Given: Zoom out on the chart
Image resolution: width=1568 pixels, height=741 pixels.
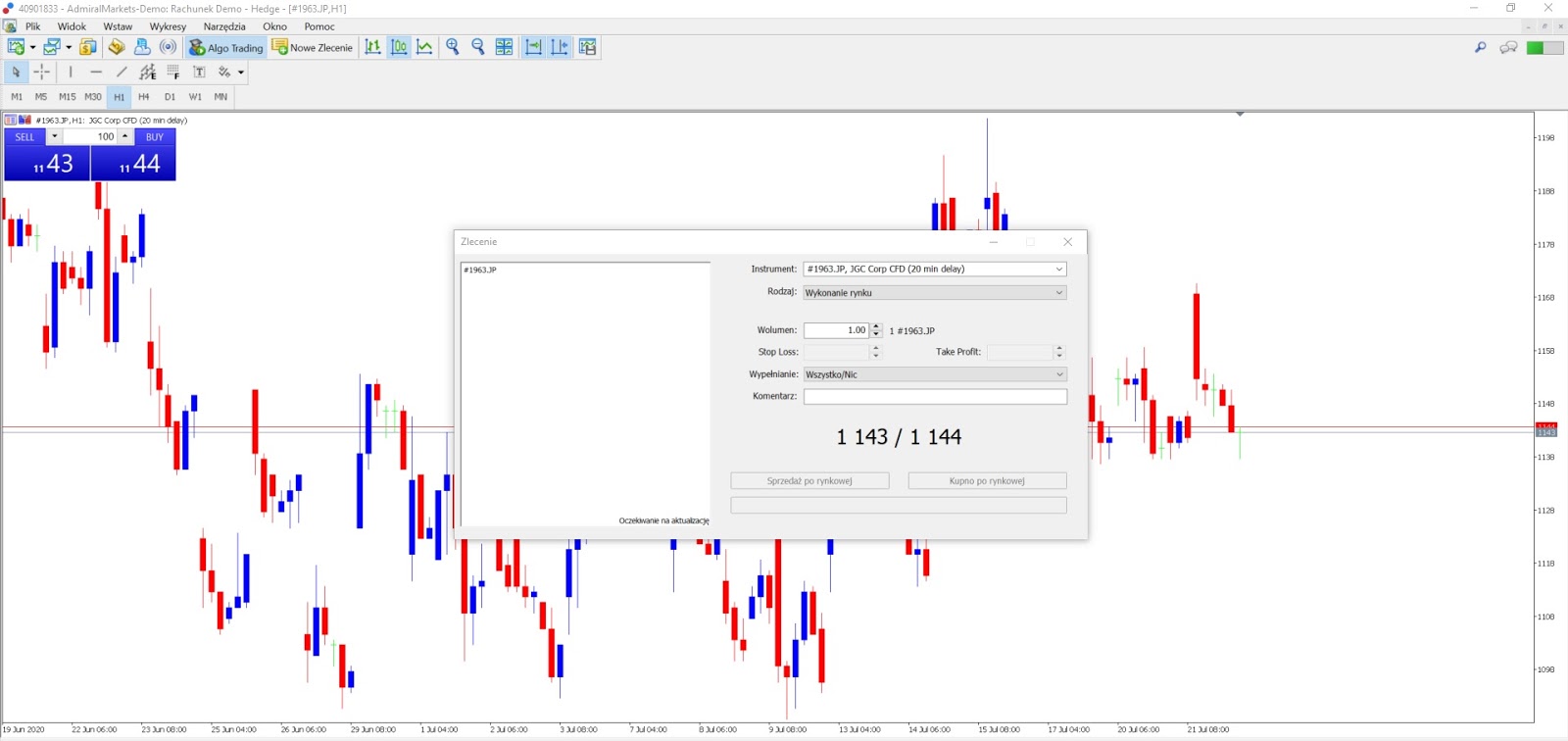Looking at the screenshot, I should point(478,47).
